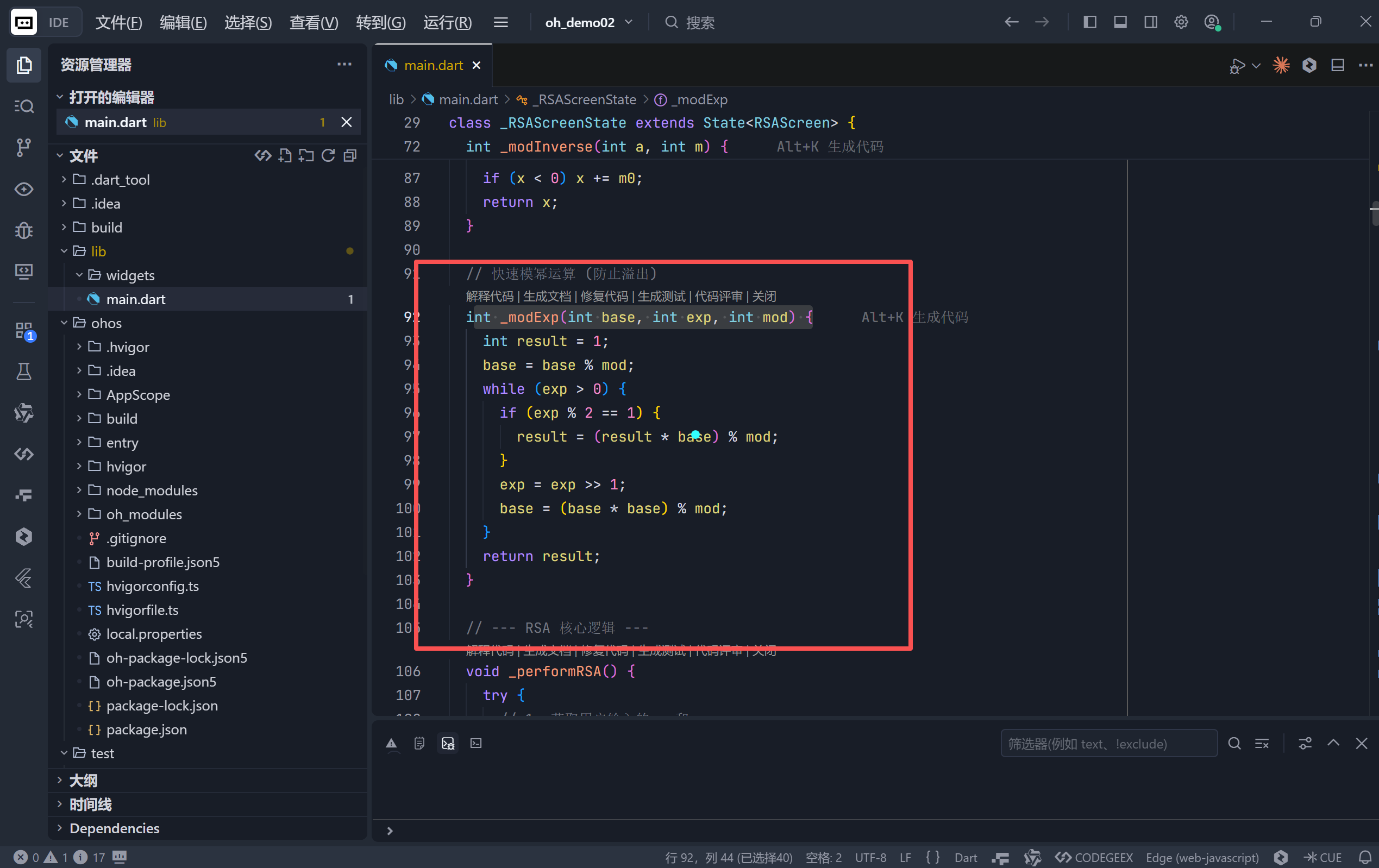Open the oh_demo02 project dropdown
The width and height of the screenshot is (1379, 868).
click(588, 22)
